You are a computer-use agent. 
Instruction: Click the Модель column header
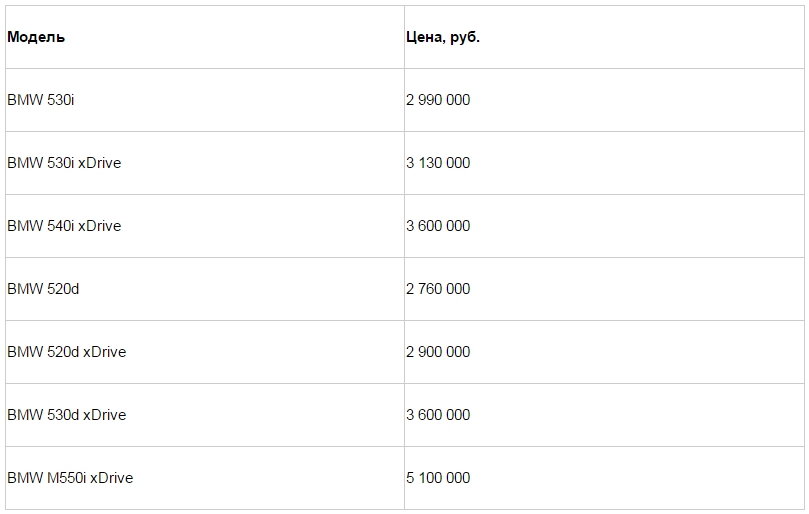coord(205,37)
